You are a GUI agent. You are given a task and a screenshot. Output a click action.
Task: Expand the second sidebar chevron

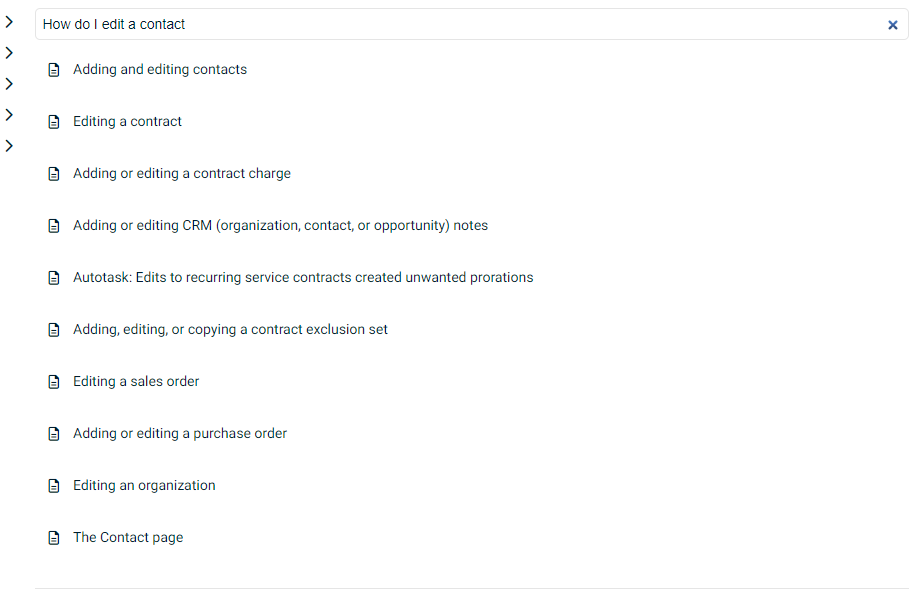pos(9,53)
